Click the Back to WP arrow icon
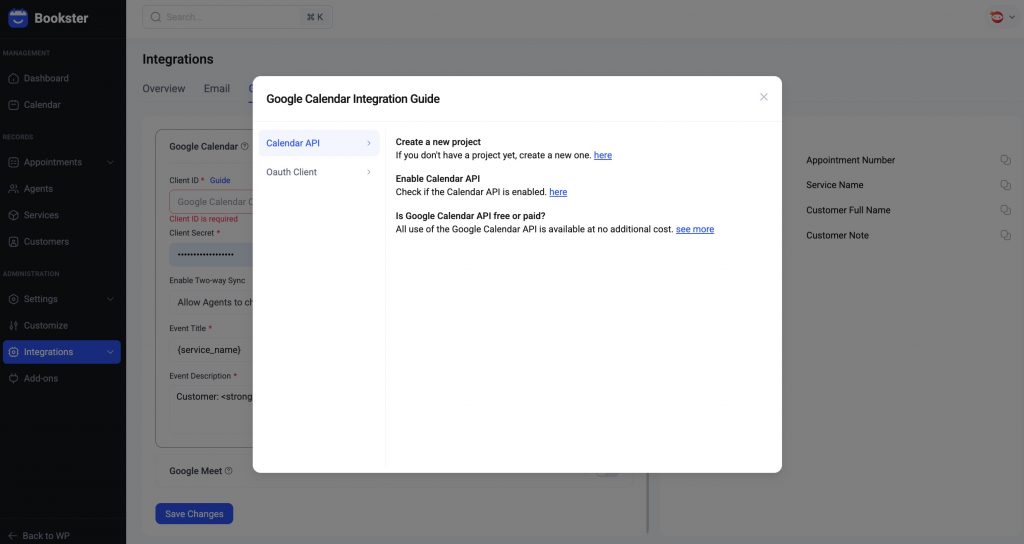The image size is (1024, 544). (12, 536)
